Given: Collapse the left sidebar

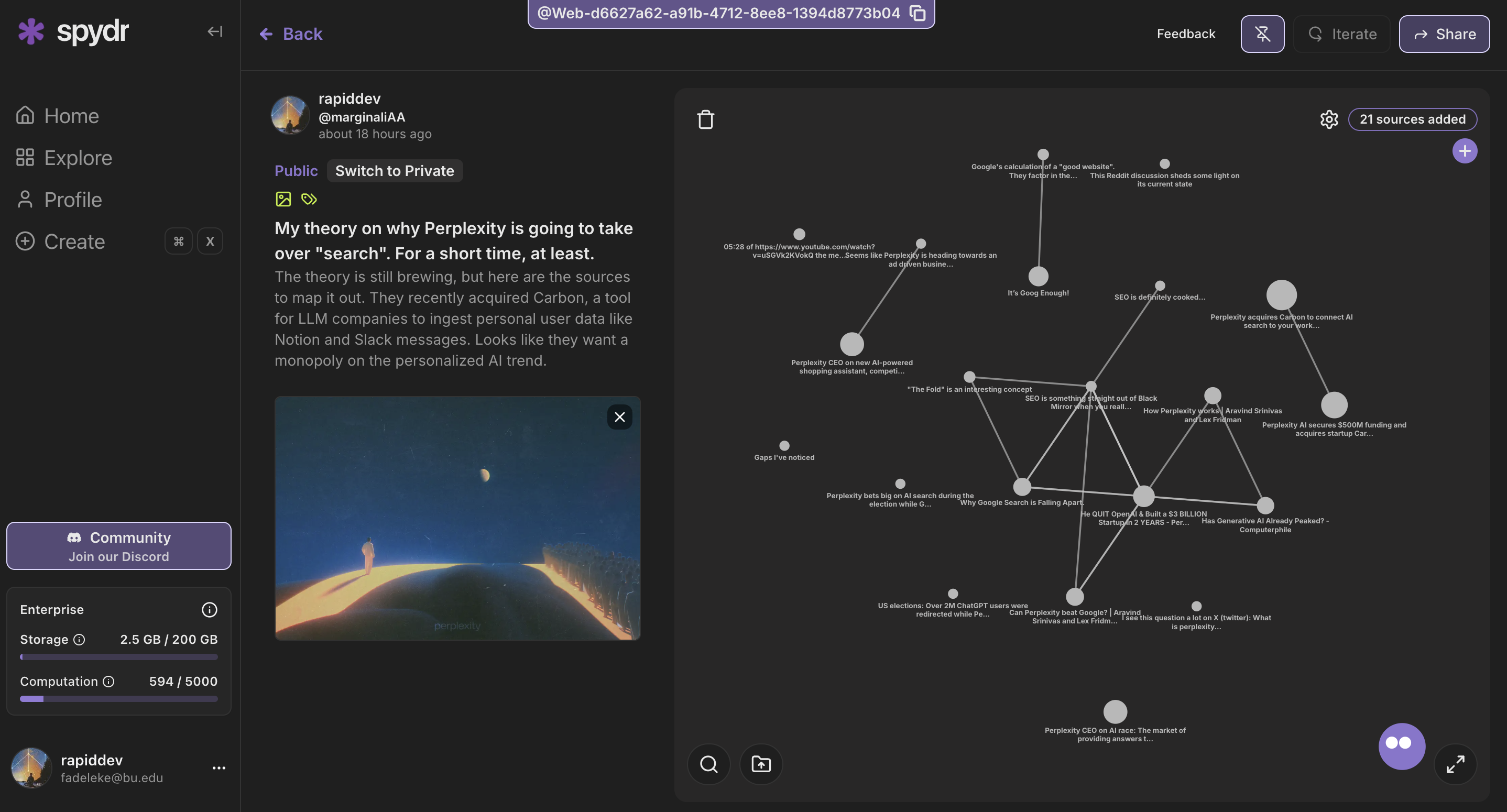Looking at the screenshot, I should 215,31.
